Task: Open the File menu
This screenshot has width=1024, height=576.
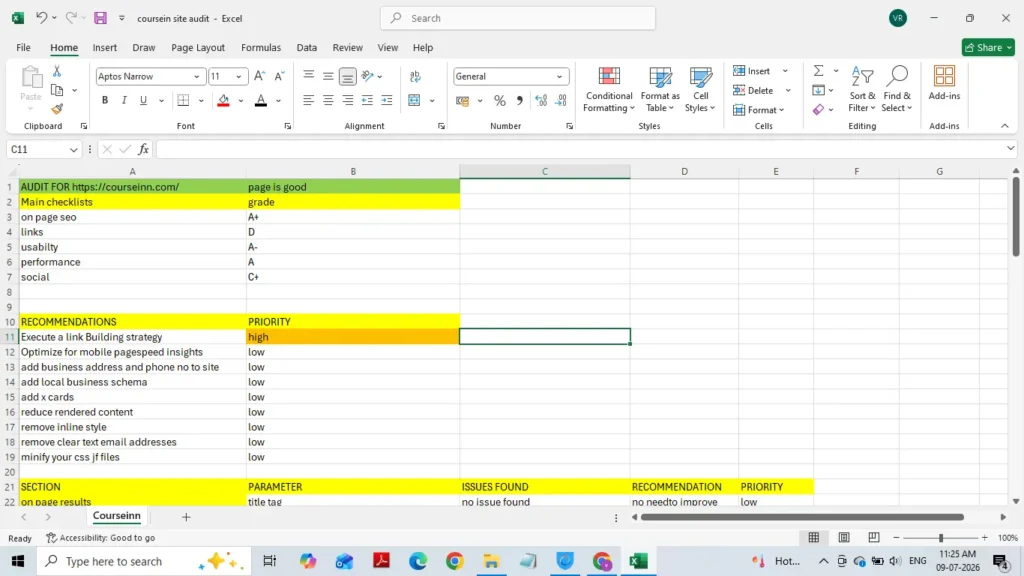Action: [x=24, y=48]
